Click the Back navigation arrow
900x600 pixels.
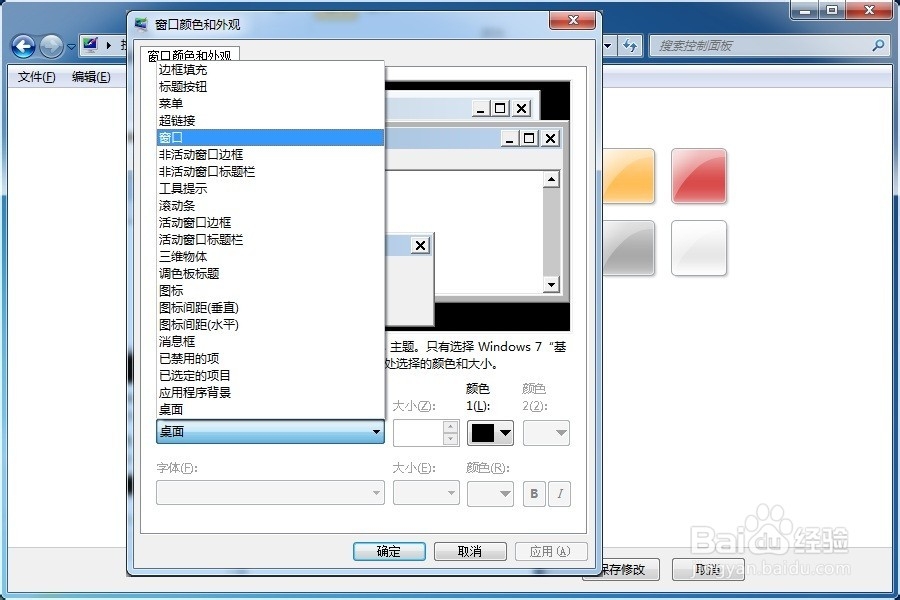[22, 45]
